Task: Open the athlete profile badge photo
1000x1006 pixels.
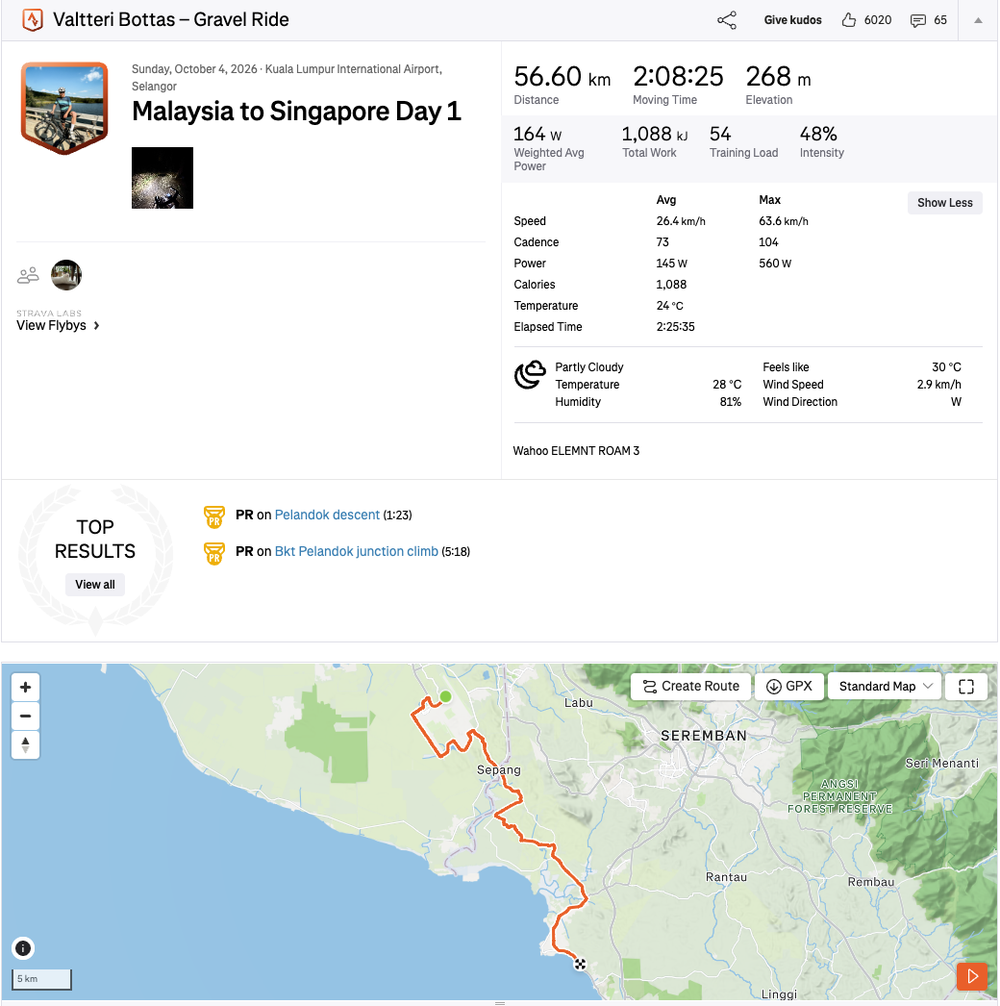Action: click(64, 108)
